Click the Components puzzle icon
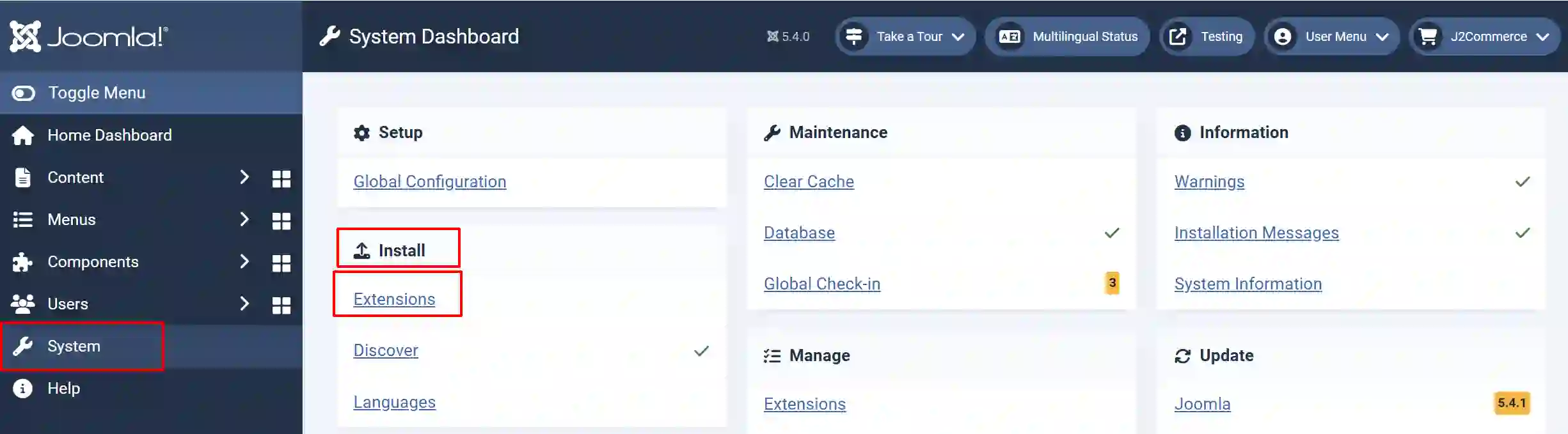The height and width of the screenshot is (434, 1568). [23, 262]
